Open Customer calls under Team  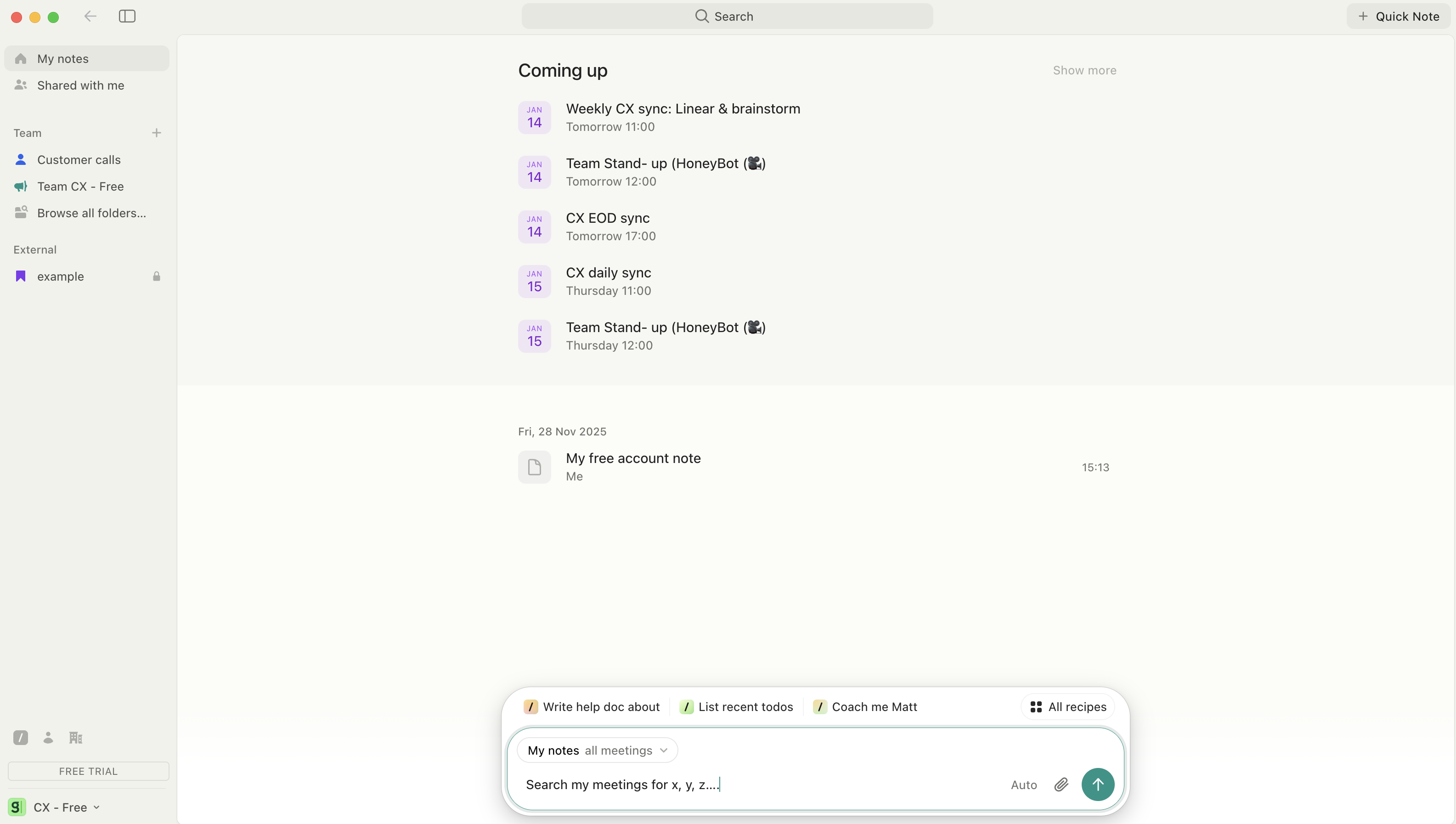79,159
